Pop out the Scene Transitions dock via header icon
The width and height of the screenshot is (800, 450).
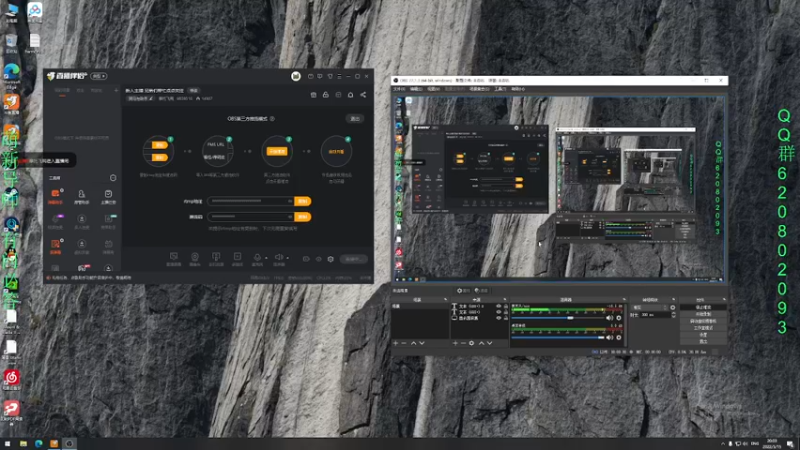pyautogui.click(x=673, y=299)
